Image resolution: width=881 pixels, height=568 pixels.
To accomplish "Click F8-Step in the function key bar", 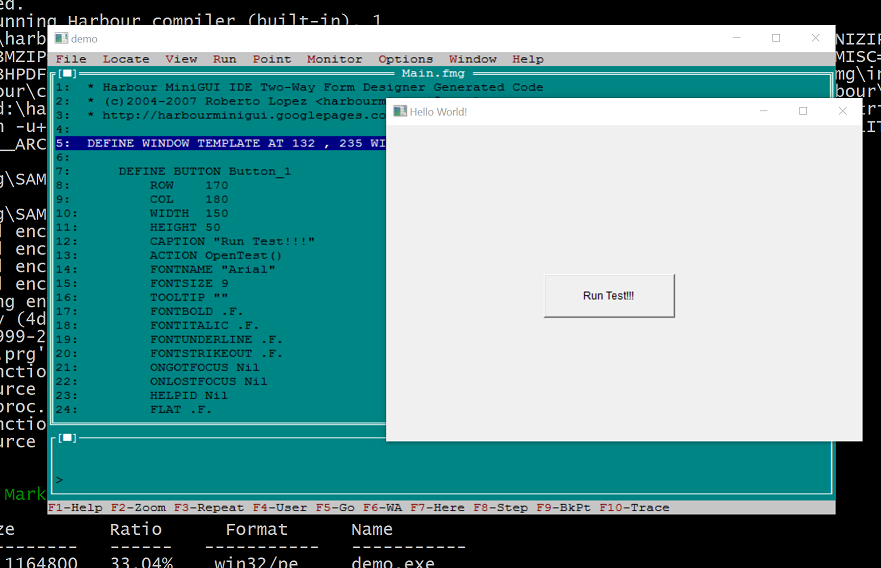I will click(x=500, y=508).
